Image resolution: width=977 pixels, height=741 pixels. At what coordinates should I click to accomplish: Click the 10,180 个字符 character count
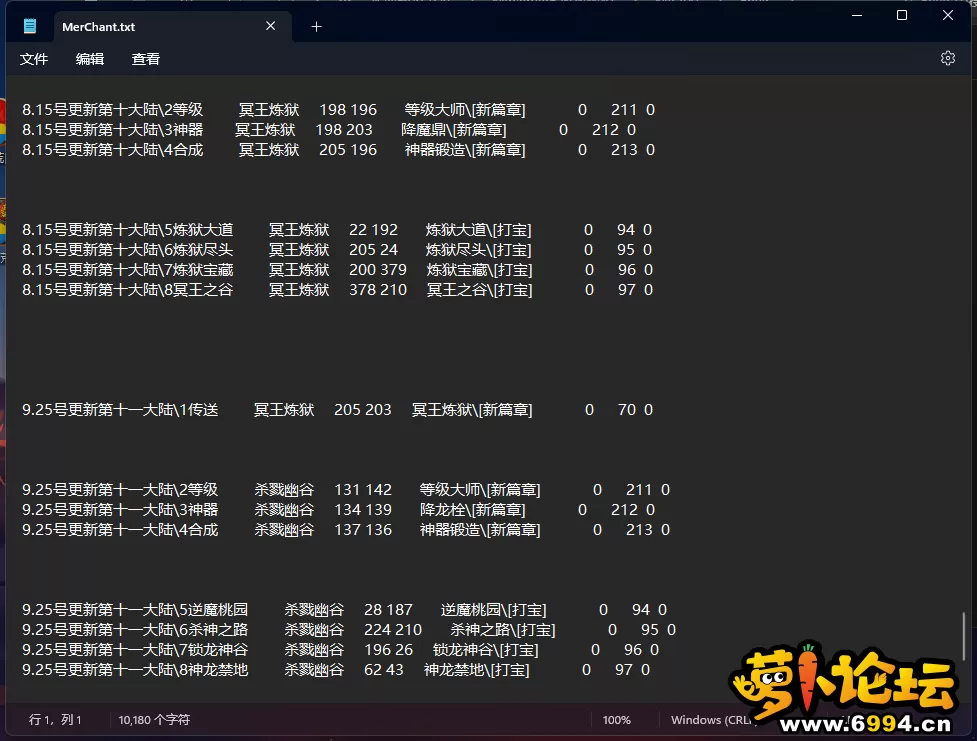(x=154, y=720)
